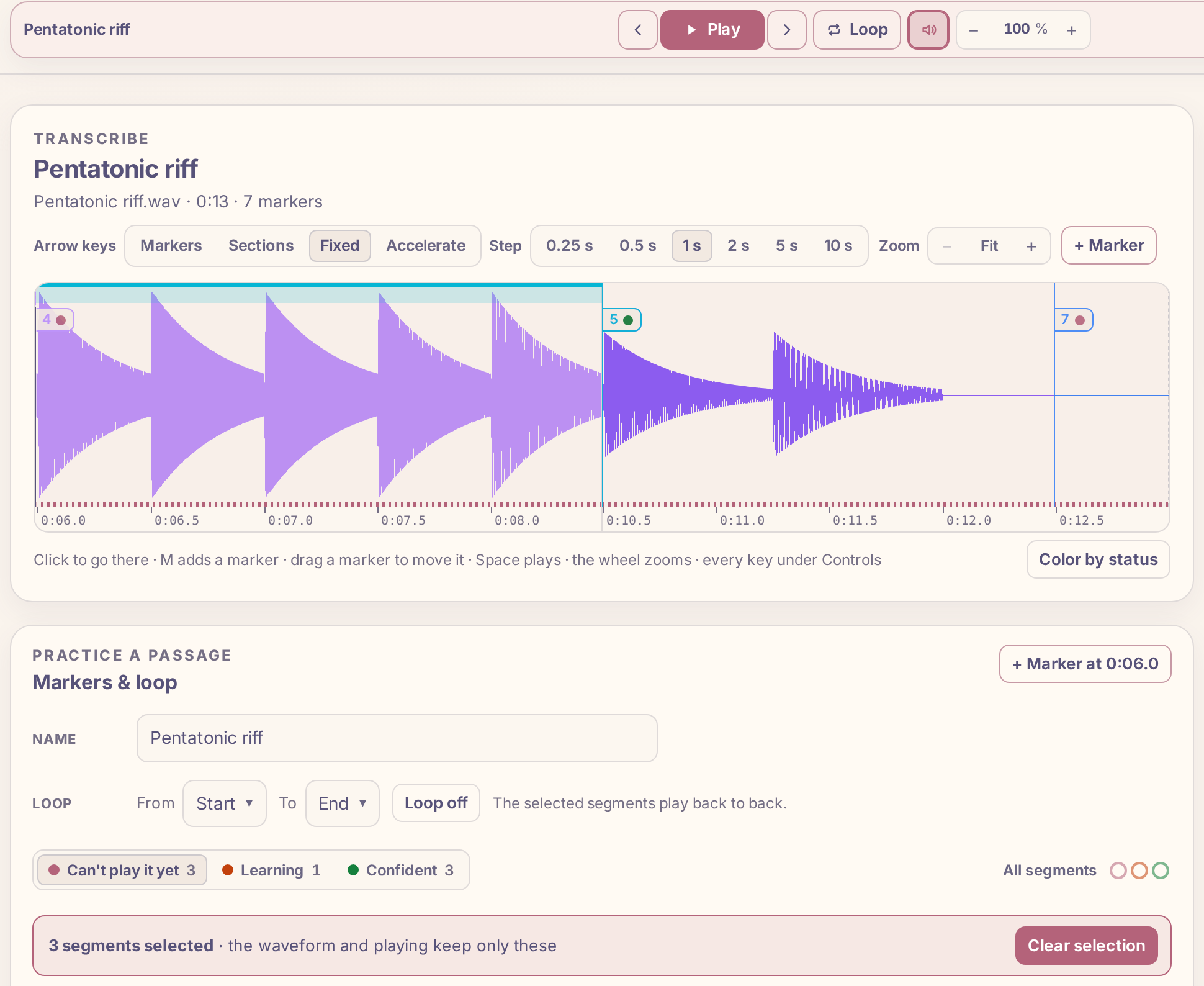Choose Accelerate arrow key mode
Image resolution: width=1204 pixels, height=986 pixels.
point(426,246)
